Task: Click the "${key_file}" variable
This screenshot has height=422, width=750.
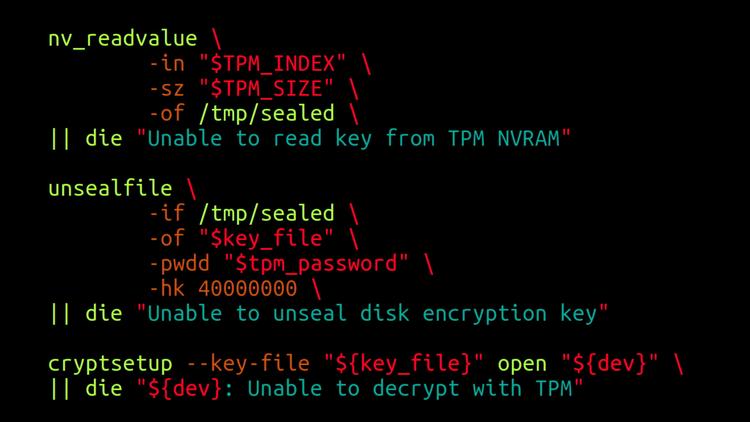Action: pos(404,364)
